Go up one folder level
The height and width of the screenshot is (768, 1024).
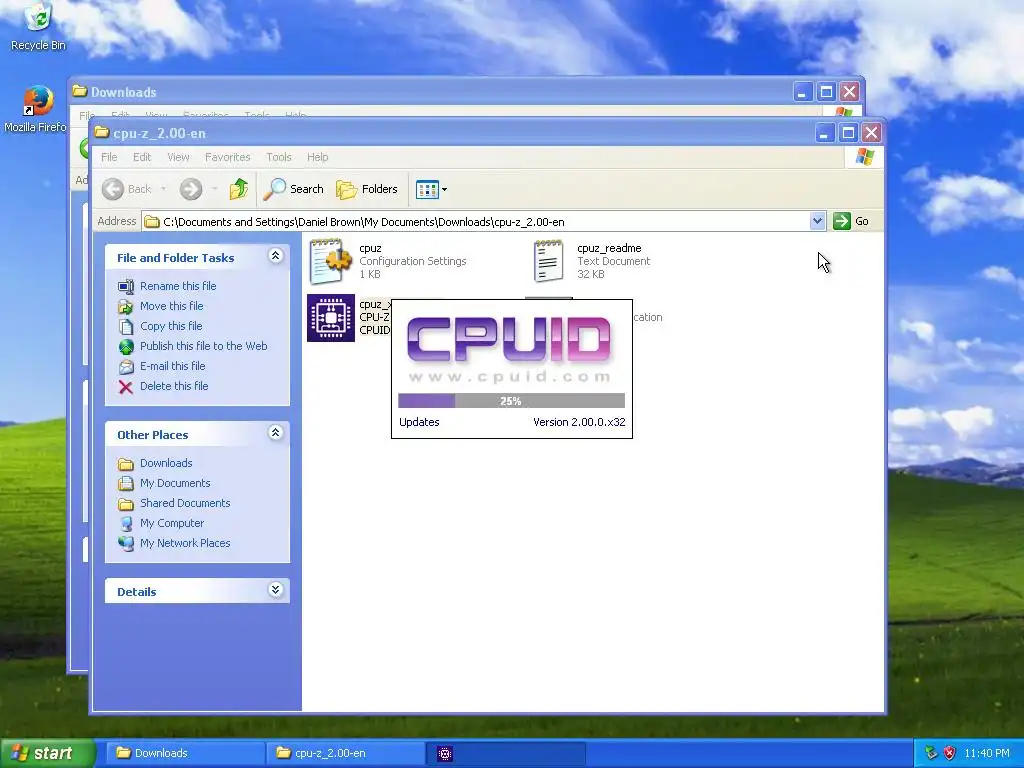pyautogui.click(x=238, y=189)
